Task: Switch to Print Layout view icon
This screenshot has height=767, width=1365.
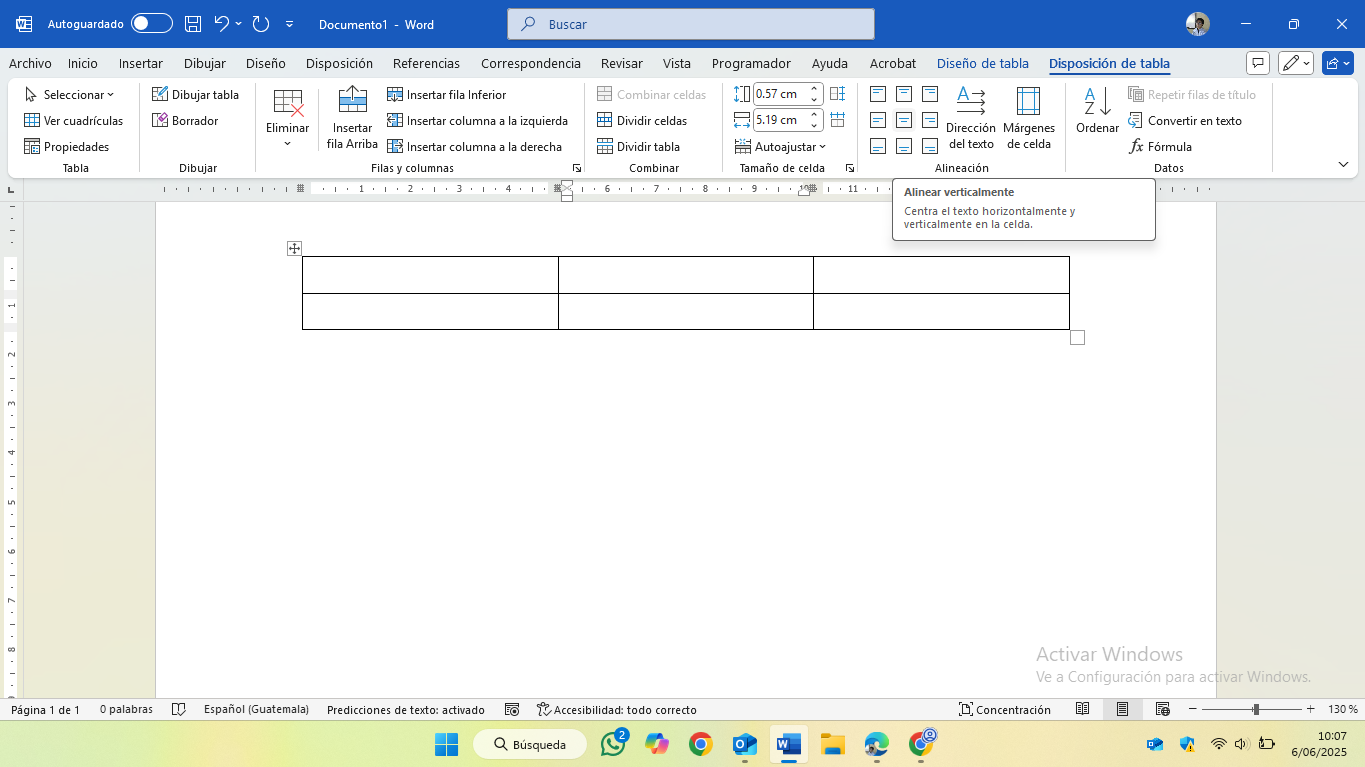Action: (x=1123, y=709)
